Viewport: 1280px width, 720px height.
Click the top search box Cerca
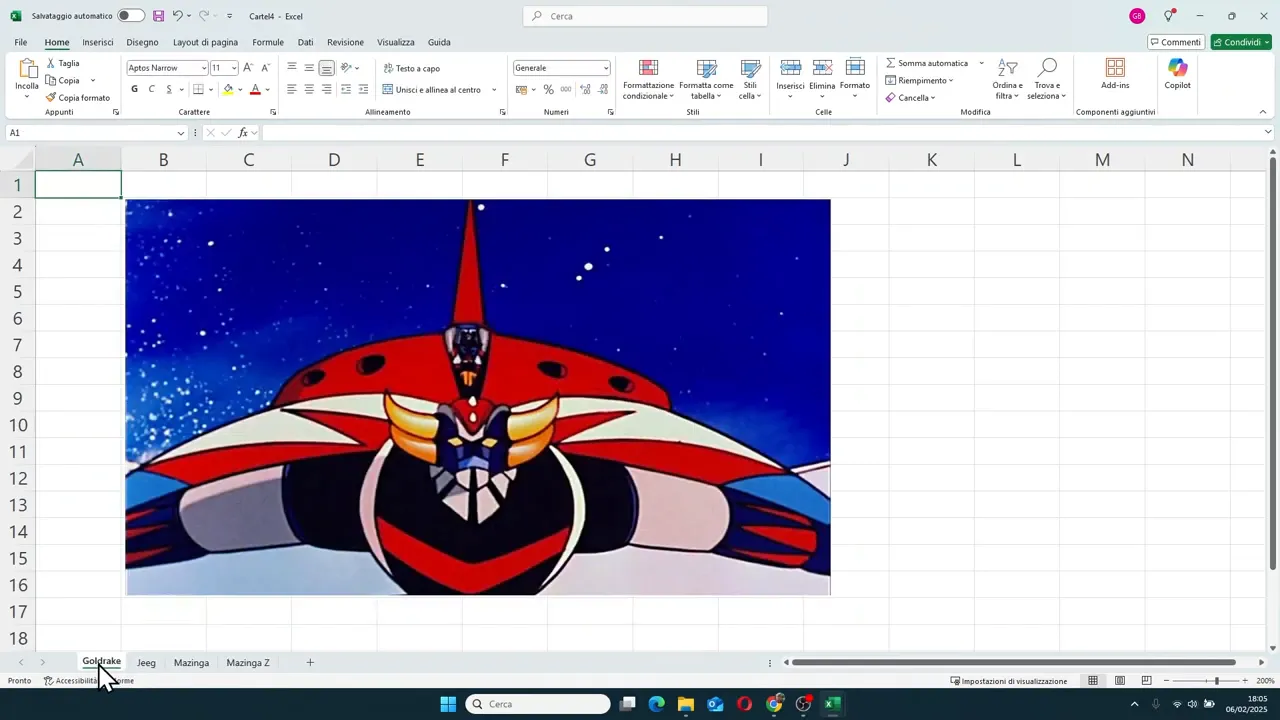[645, 16]
